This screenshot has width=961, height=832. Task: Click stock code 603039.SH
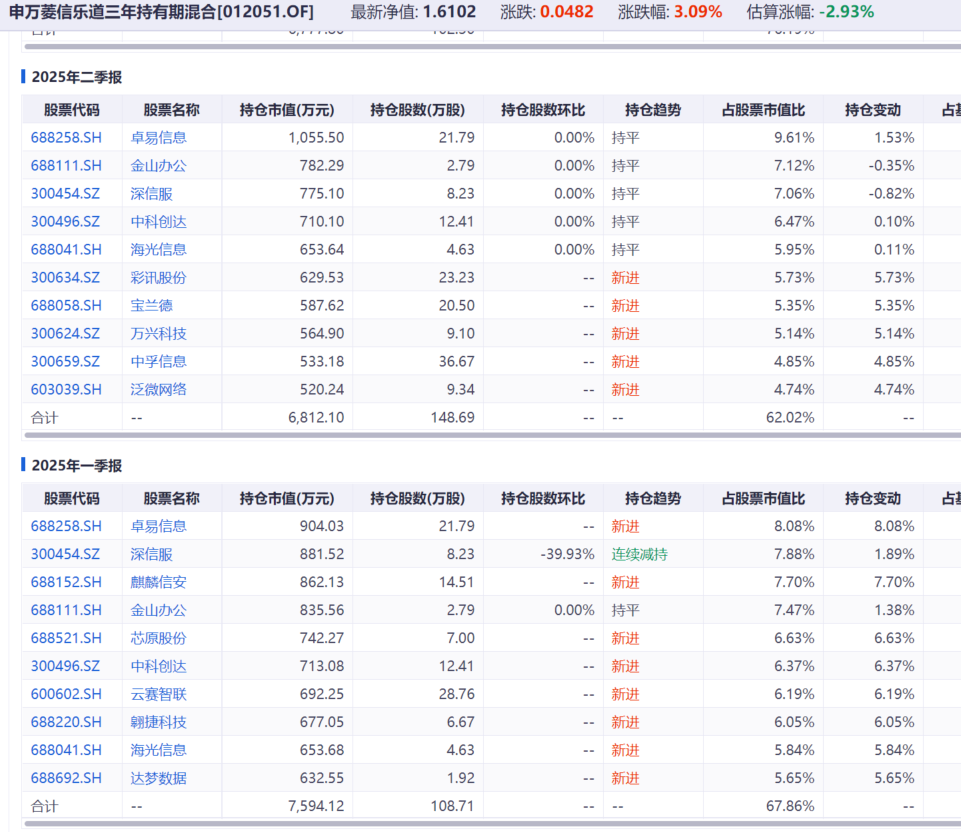(x=66, y=389)
